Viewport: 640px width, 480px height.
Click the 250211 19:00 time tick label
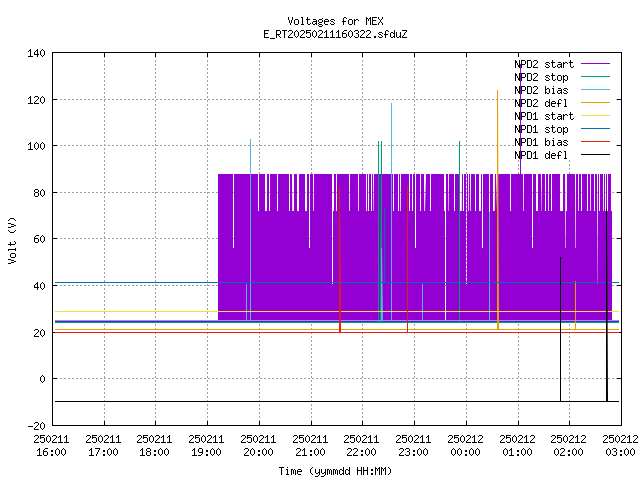206,446
